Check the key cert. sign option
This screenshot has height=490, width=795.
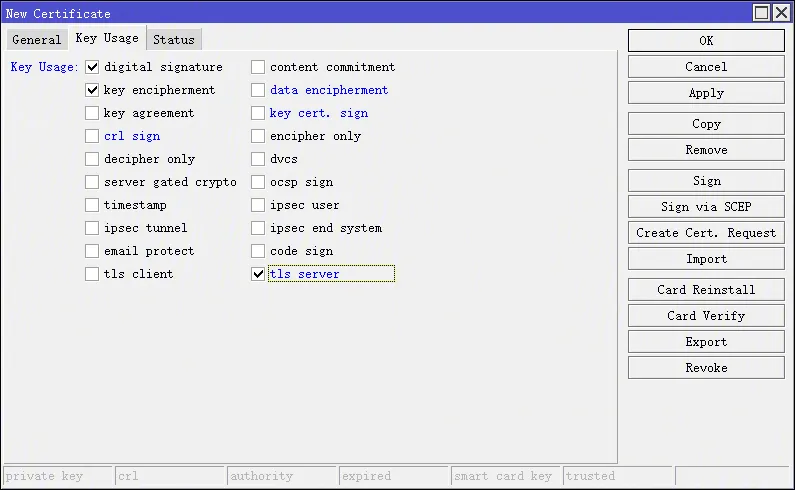[258, 113]
